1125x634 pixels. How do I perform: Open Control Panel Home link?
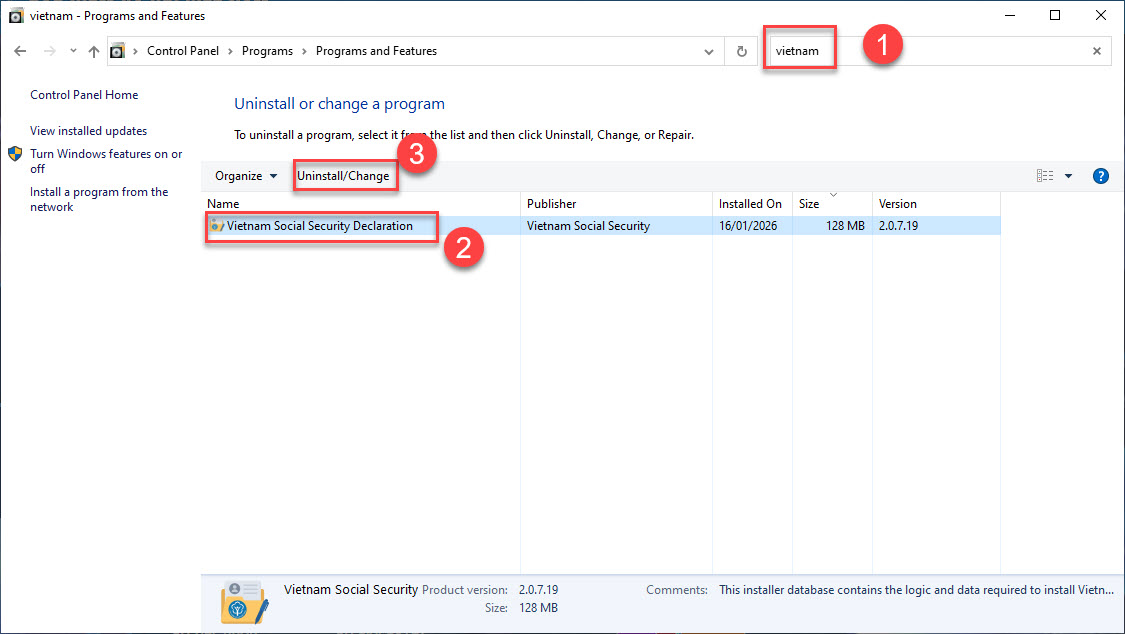pos(84,95)
